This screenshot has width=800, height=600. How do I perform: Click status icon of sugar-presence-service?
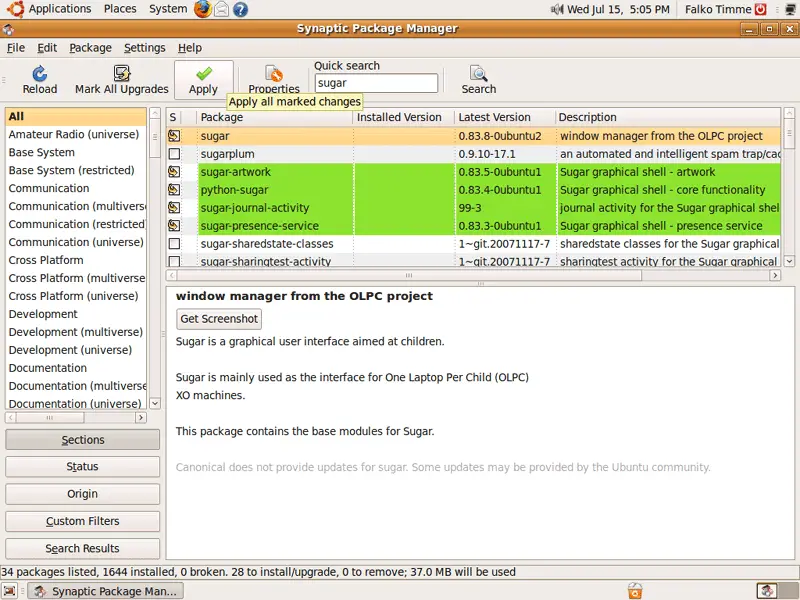174,226
